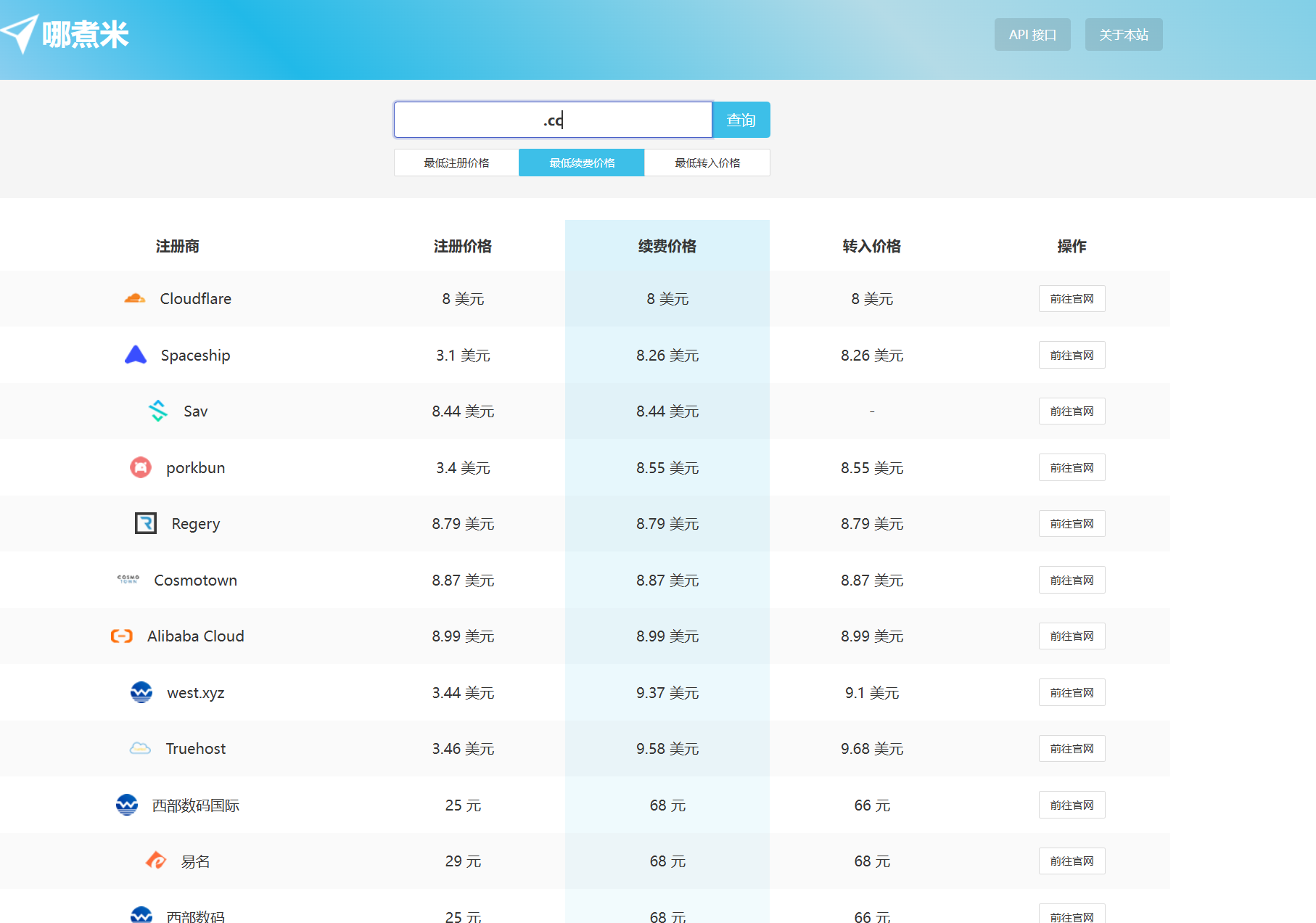Click the Cloudflare registrar logo icon
Viewport: 1316px width, 923px height.
pyautogui.click(x=135, y=298)
